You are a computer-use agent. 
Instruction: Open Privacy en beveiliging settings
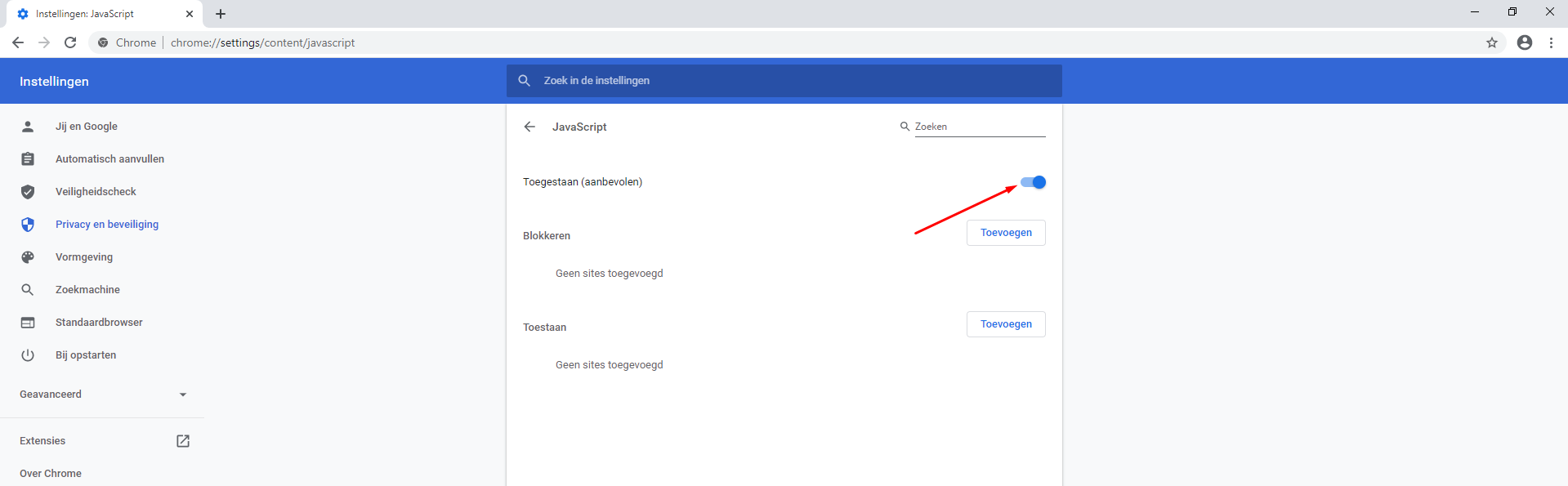tap(106, 225)
